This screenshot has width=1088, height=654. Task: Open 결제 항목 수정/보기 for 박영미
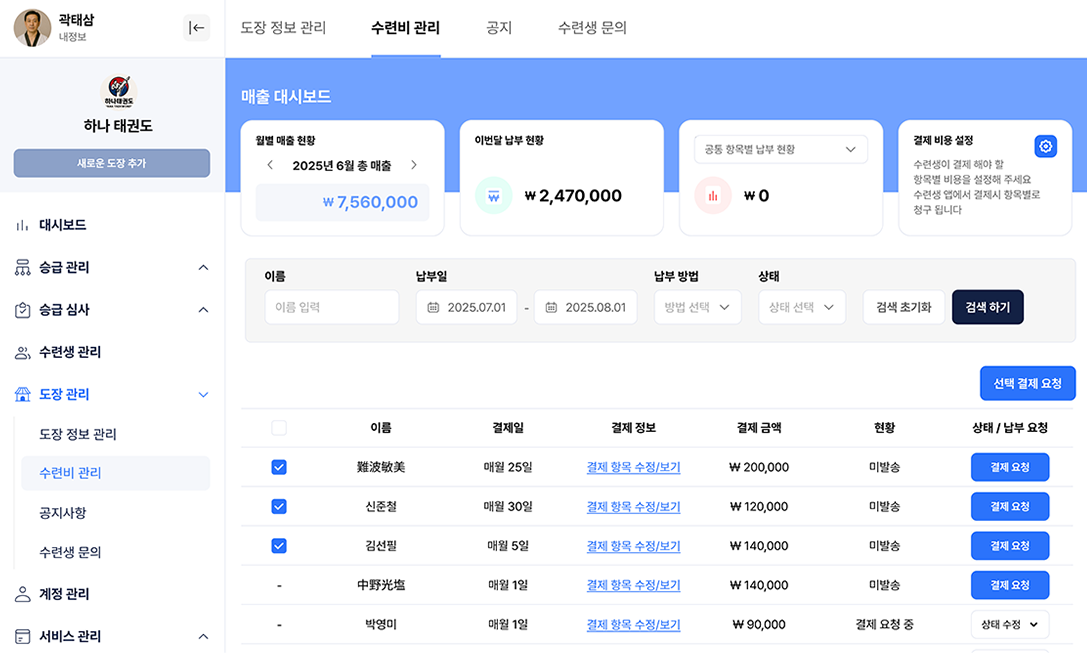(634, 625)
